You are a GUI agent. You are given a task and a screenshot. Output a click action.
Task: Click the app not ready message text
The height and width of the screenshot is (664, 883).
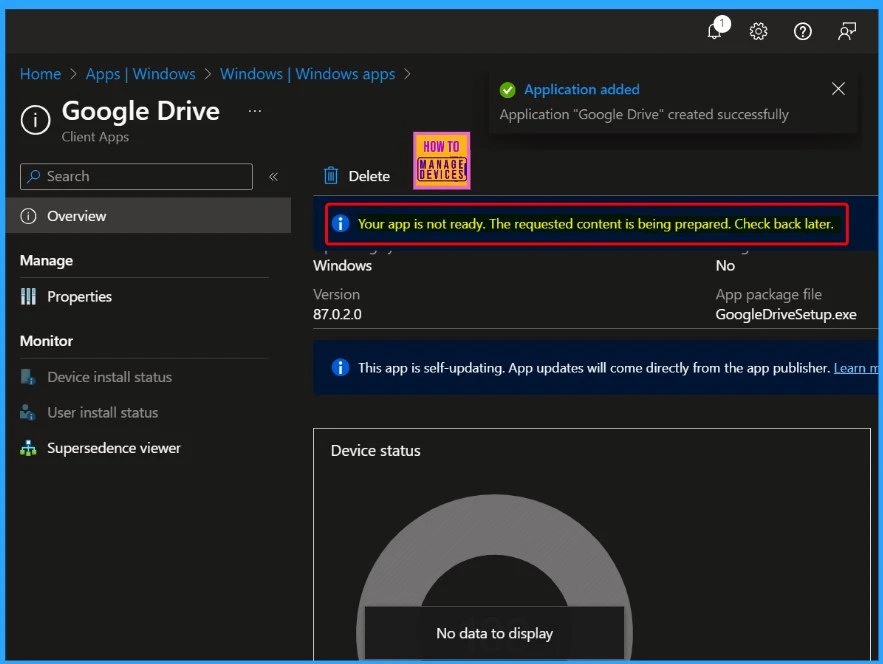pos(595,224)
